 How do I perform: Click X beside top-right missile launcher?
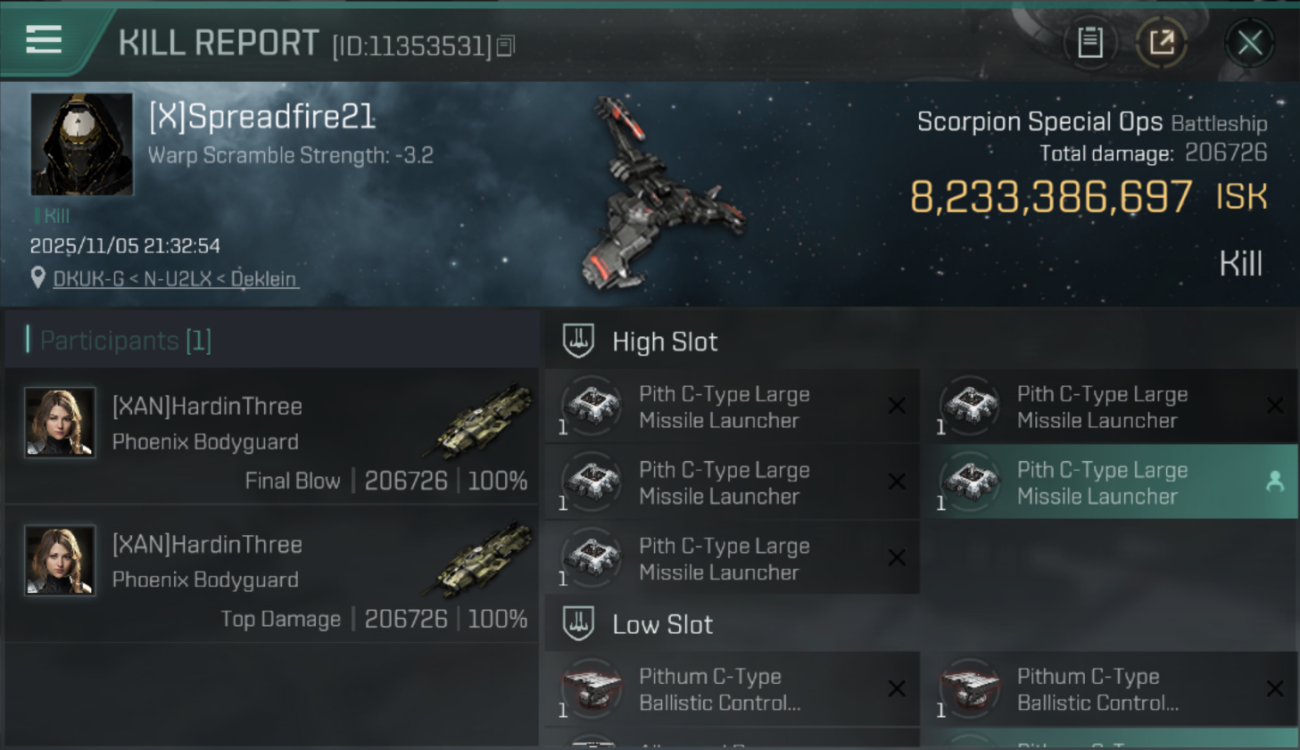pos(1275,406)
